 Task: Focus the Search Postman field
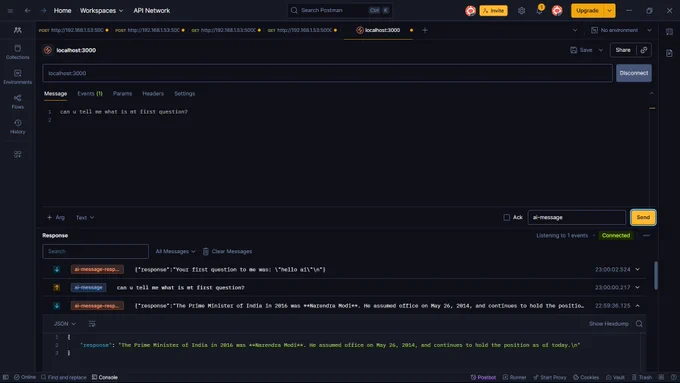click(340, 10)
